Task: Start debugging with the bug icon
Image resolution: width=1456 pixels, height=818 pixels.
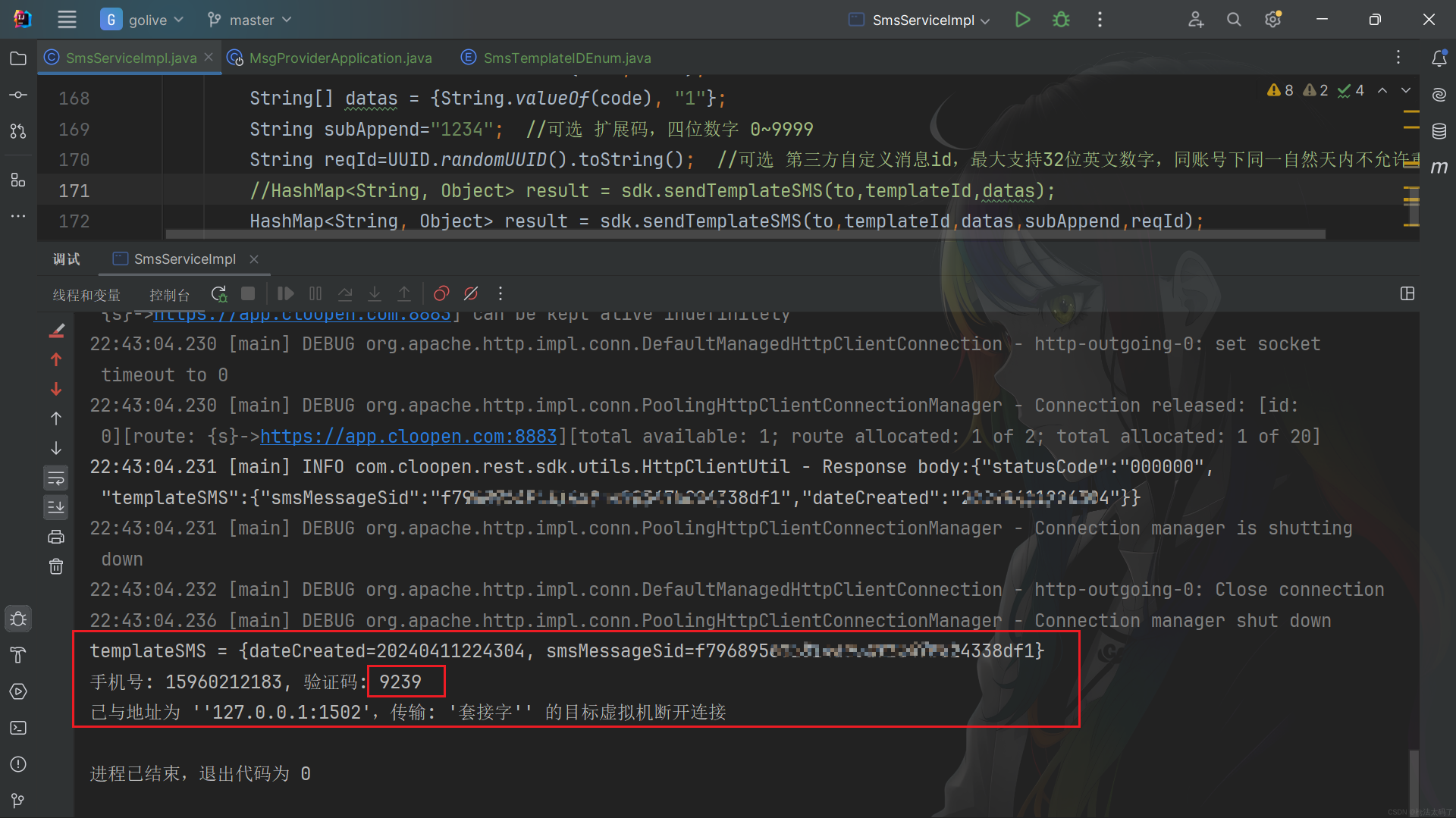Action: [1061, 20]
